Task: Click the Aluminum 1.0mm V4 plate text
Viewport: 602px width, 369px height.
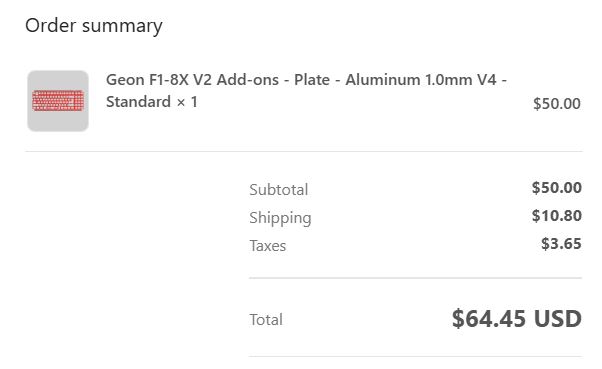Action: [x=421, y=80]
